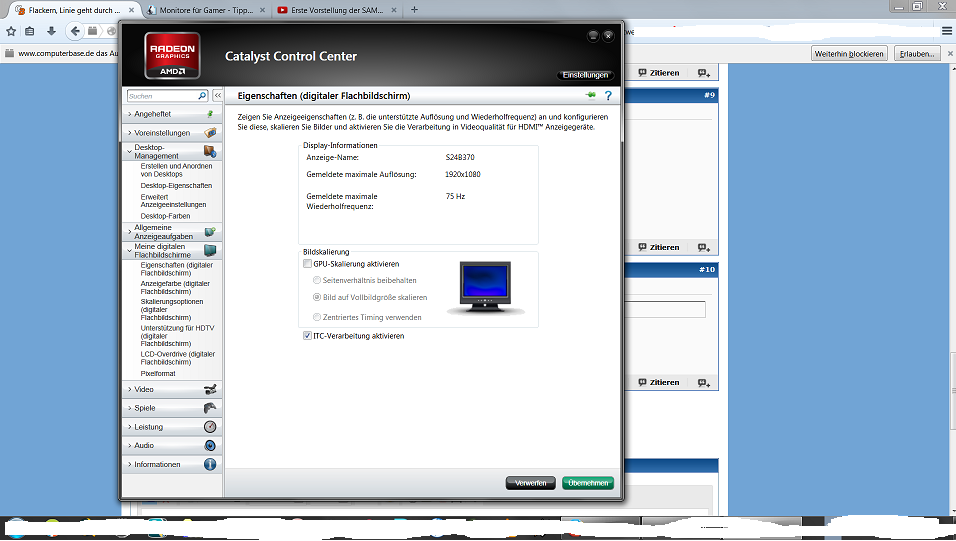Switch to the Flackern, Linie geht durch tab
Screen dimensions: 956x541
72,10
